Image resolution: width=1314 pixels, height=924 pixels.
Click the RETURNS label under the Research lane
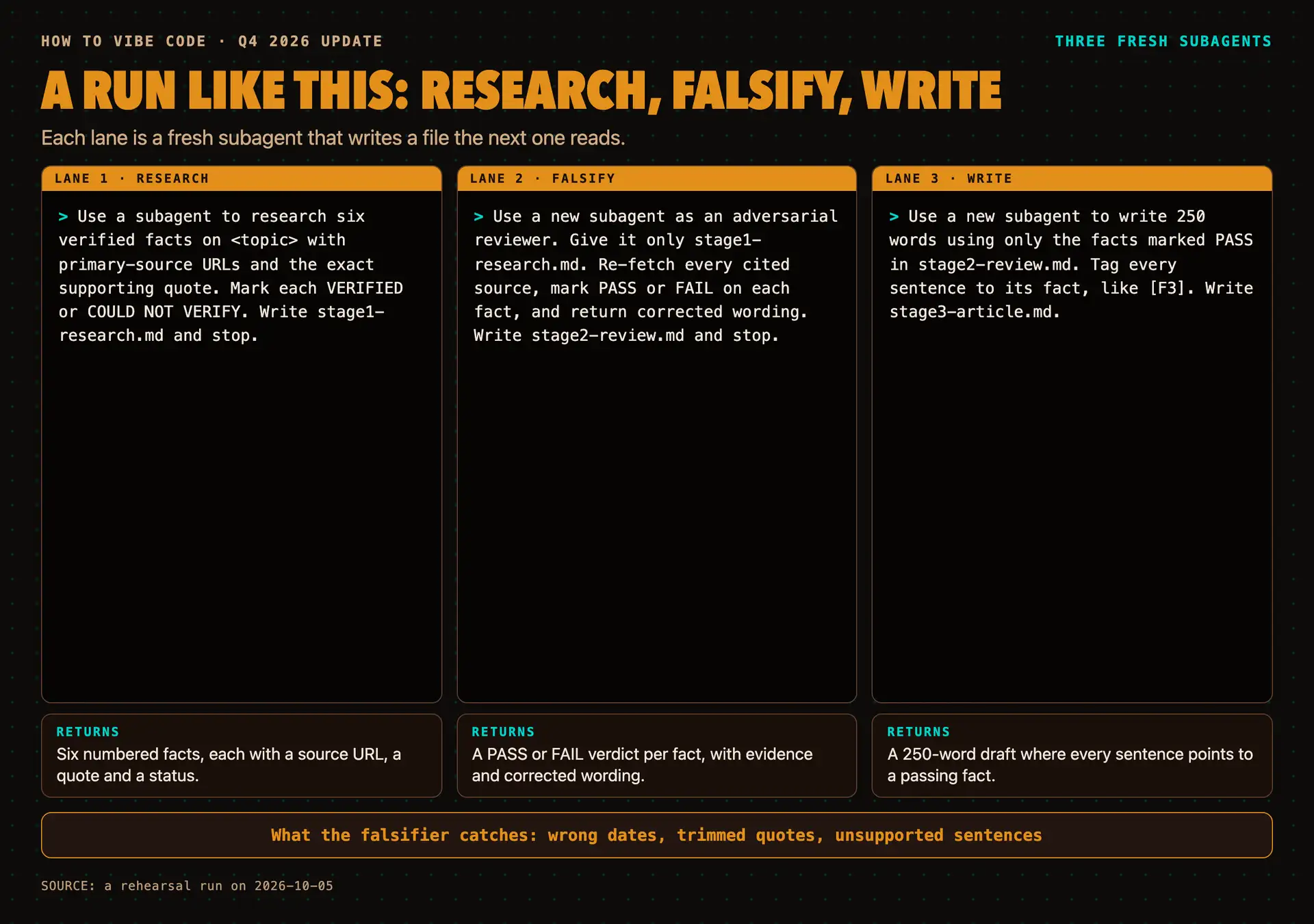(x=88, y=732)
